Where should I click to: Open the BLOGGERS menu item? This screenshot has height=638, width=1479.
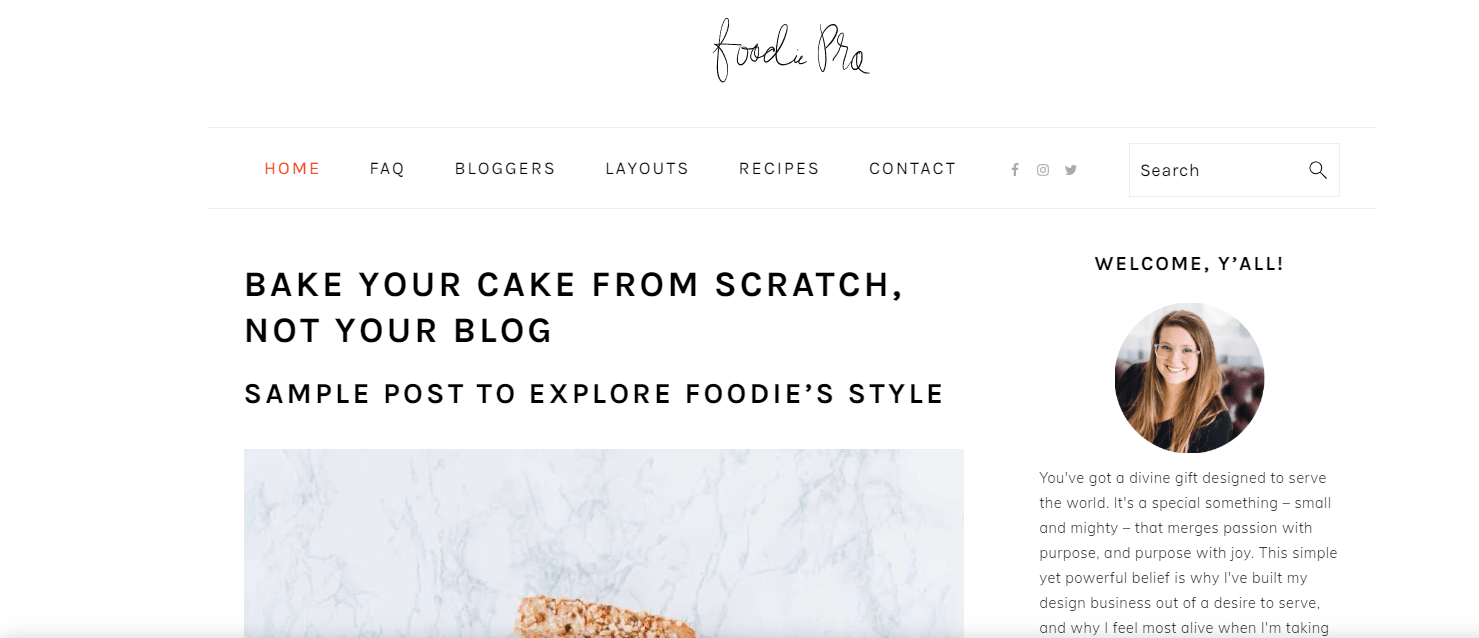[x=505, y=169]
